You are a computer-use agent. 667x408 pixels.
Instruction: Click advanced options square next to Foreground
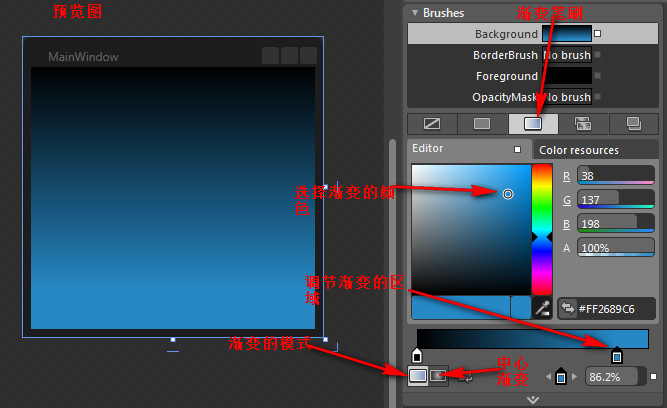598,75
